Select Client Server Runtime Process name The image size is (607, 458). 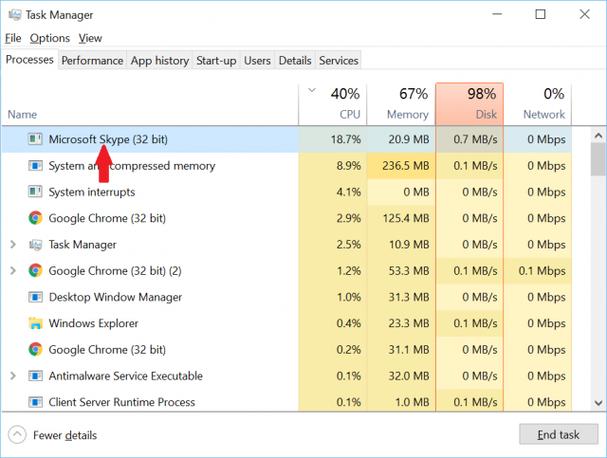(x=122, y=402)
